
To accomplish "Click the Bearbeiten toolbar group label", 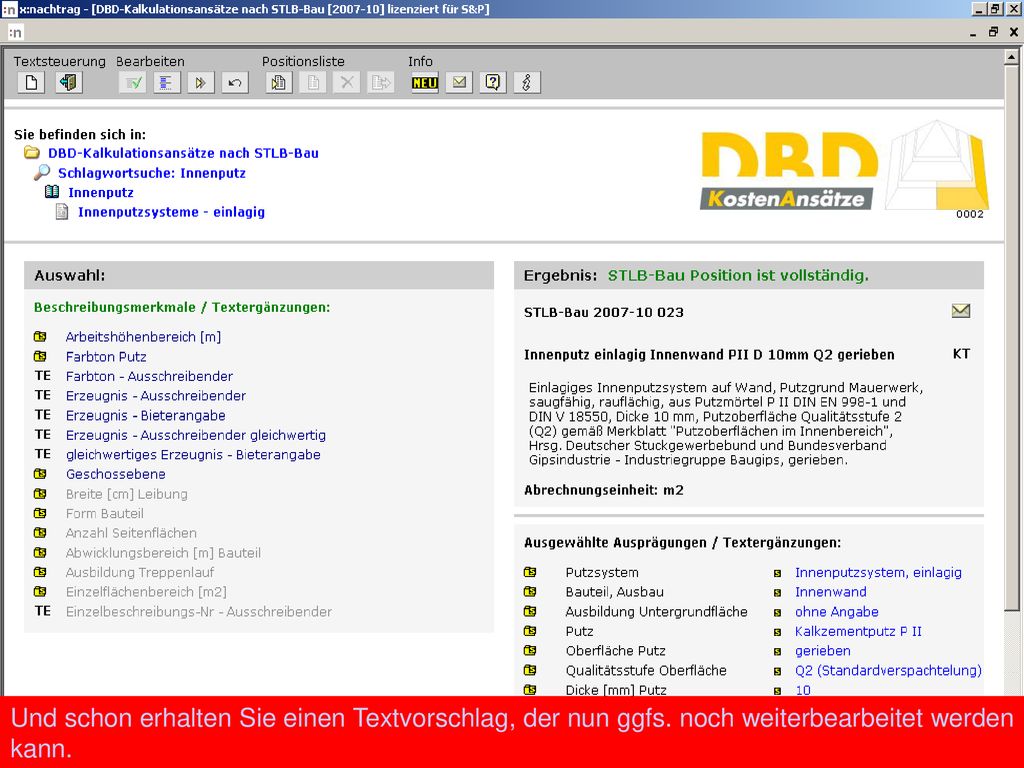I will [150, 61].
